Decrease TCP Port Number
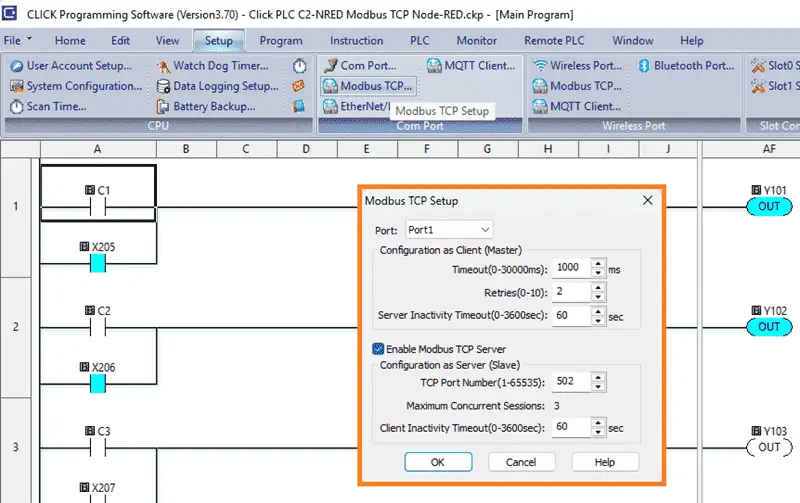 pos(598,386)
